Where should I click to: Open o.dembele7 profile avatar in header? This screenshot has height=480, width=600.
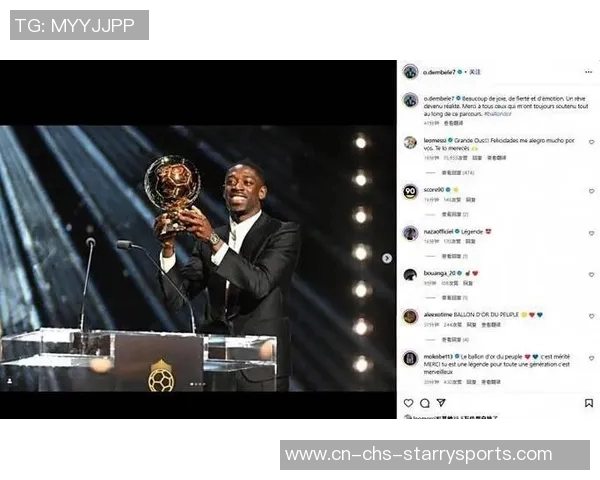point(410,72)
